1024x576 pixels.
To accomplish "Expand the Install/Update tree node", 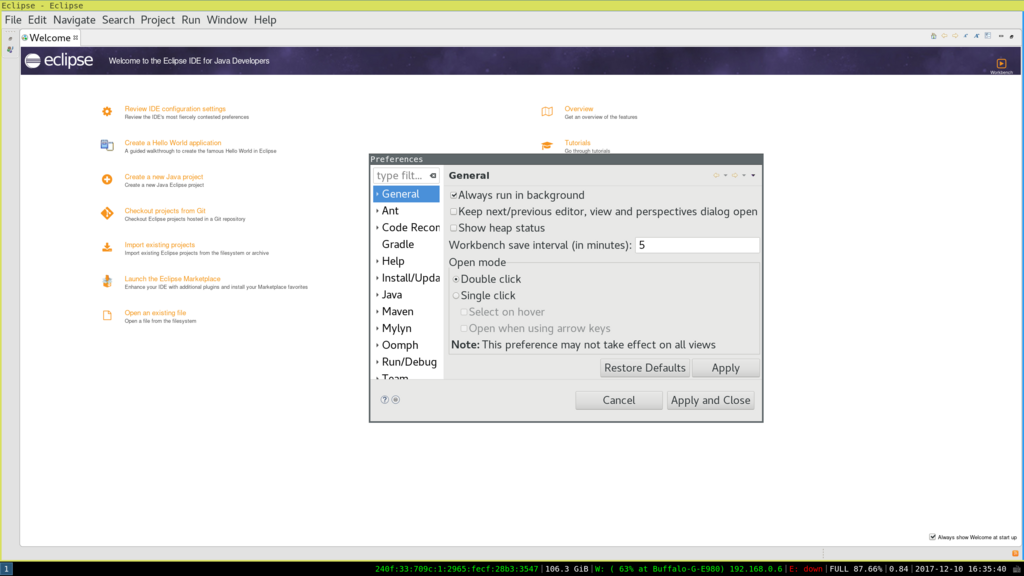I will [377, 278].
